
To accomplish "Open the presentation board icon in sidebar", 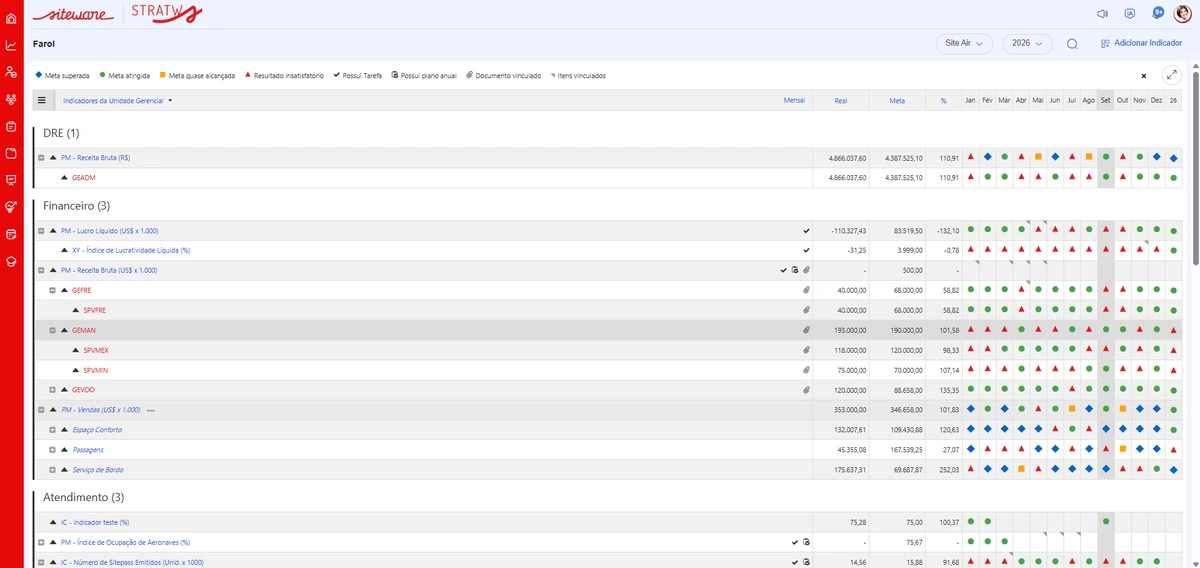I will pyautogui.click(x=11, y=180).
